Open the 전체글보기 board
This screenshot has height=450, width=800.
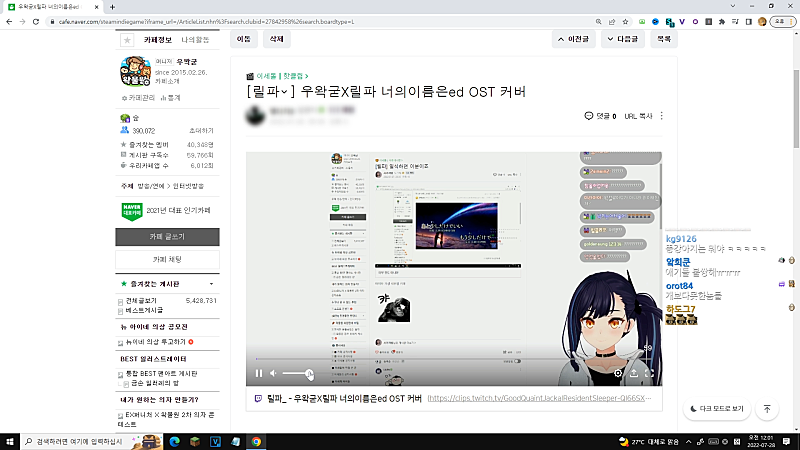click(x=141, y=301)
